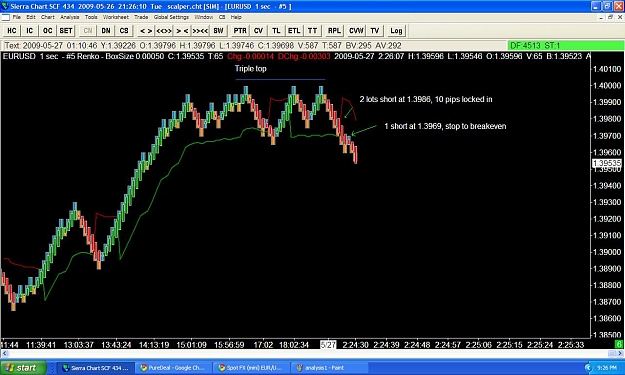Click the green DF:4513 ST:1 status box
Viewport: 625px width, 375px height.
pos(566,45)
